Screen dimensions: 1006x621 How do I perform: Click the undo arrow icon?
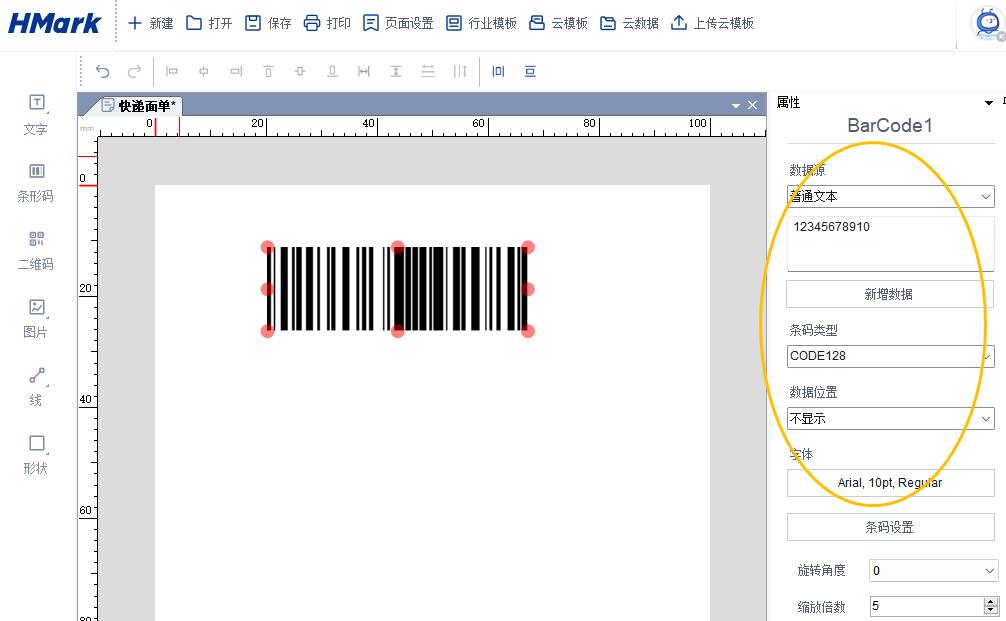point(102,71)
